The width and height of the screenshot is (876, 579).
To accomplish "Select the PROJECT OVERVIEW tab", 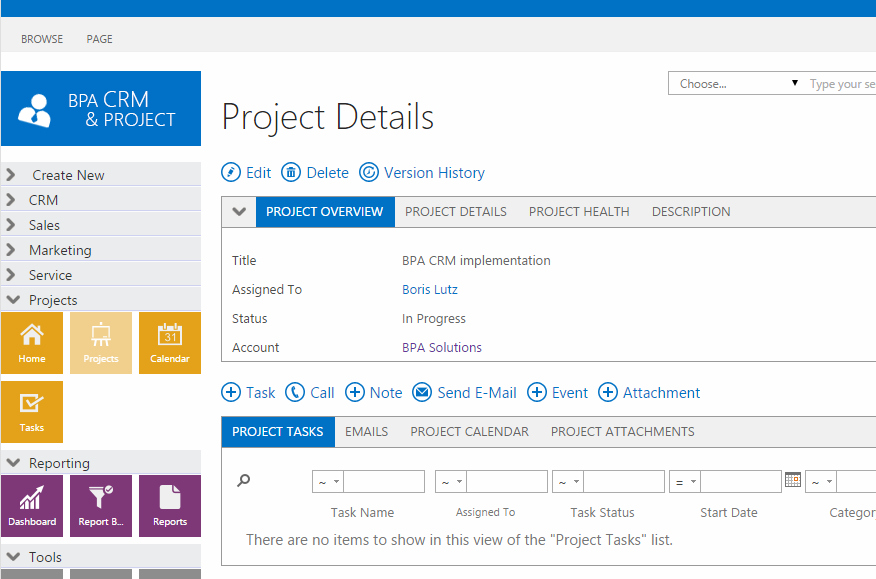I will 325,212.
